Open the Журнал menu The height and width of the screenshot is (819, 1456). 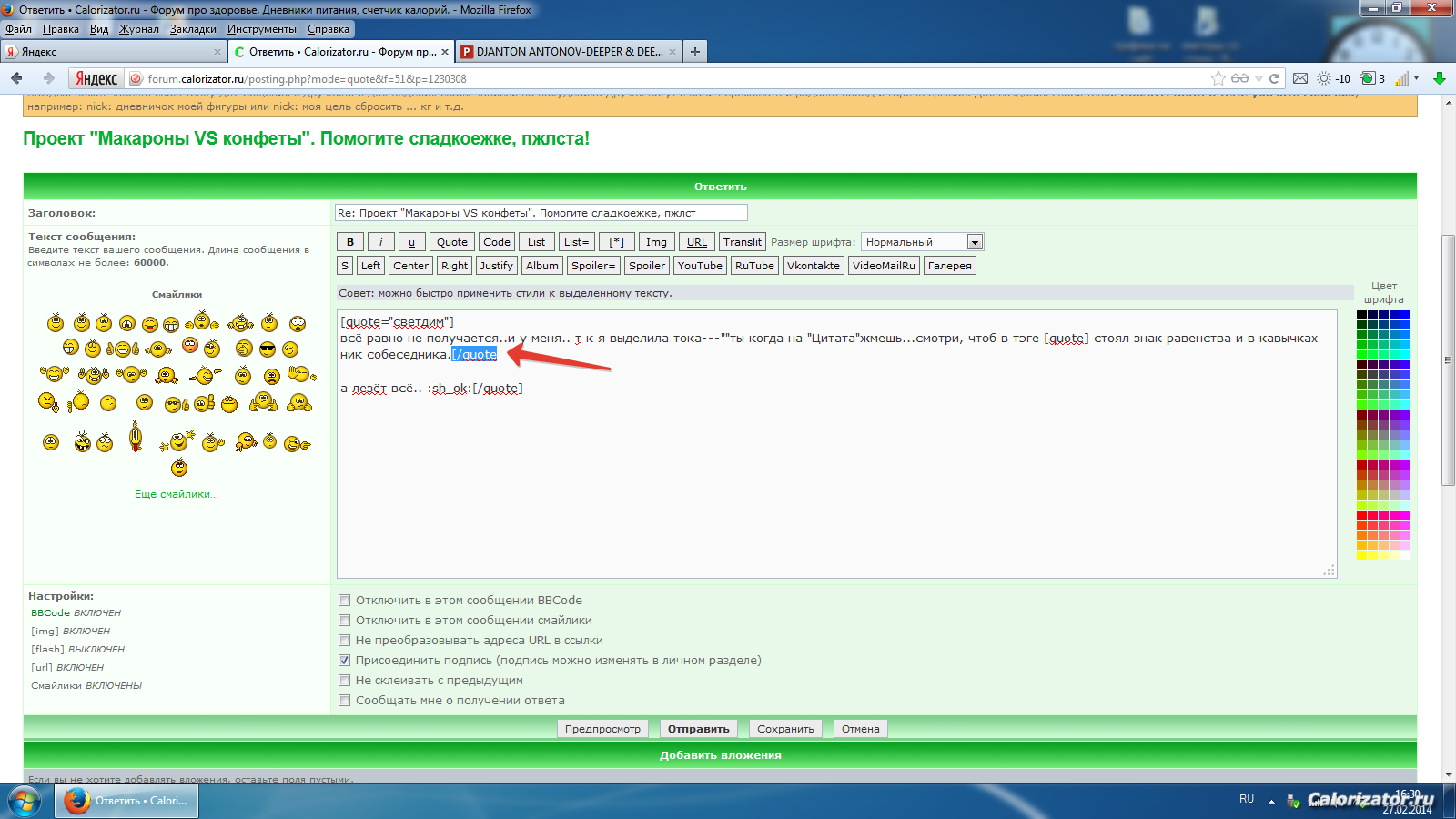[x=139, y=29]
